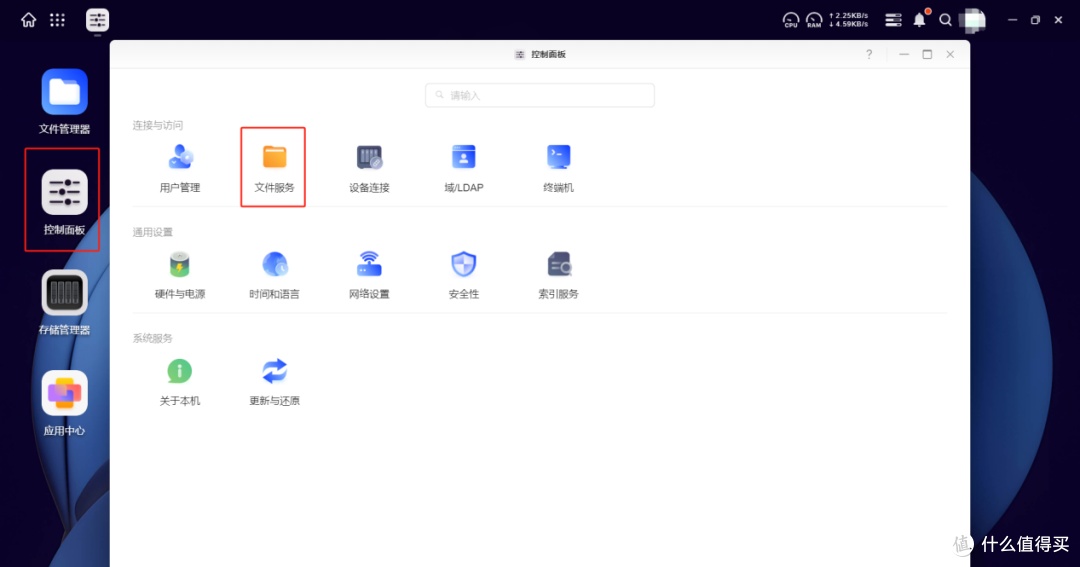Click the 系统服务 section heading

click(x=153, y=338)
